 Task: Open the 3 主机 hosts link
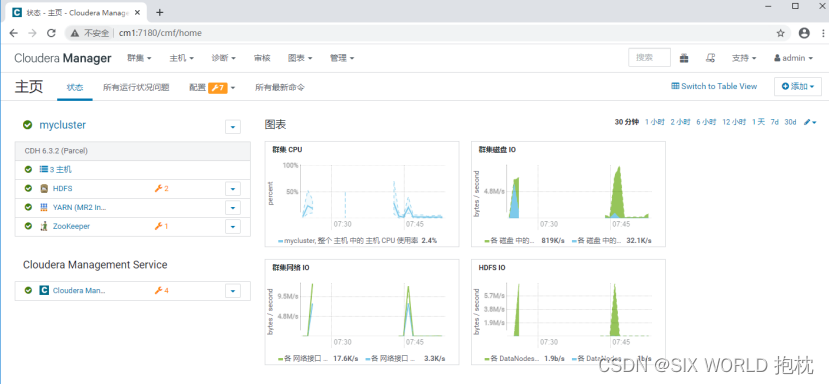(61, 170)
